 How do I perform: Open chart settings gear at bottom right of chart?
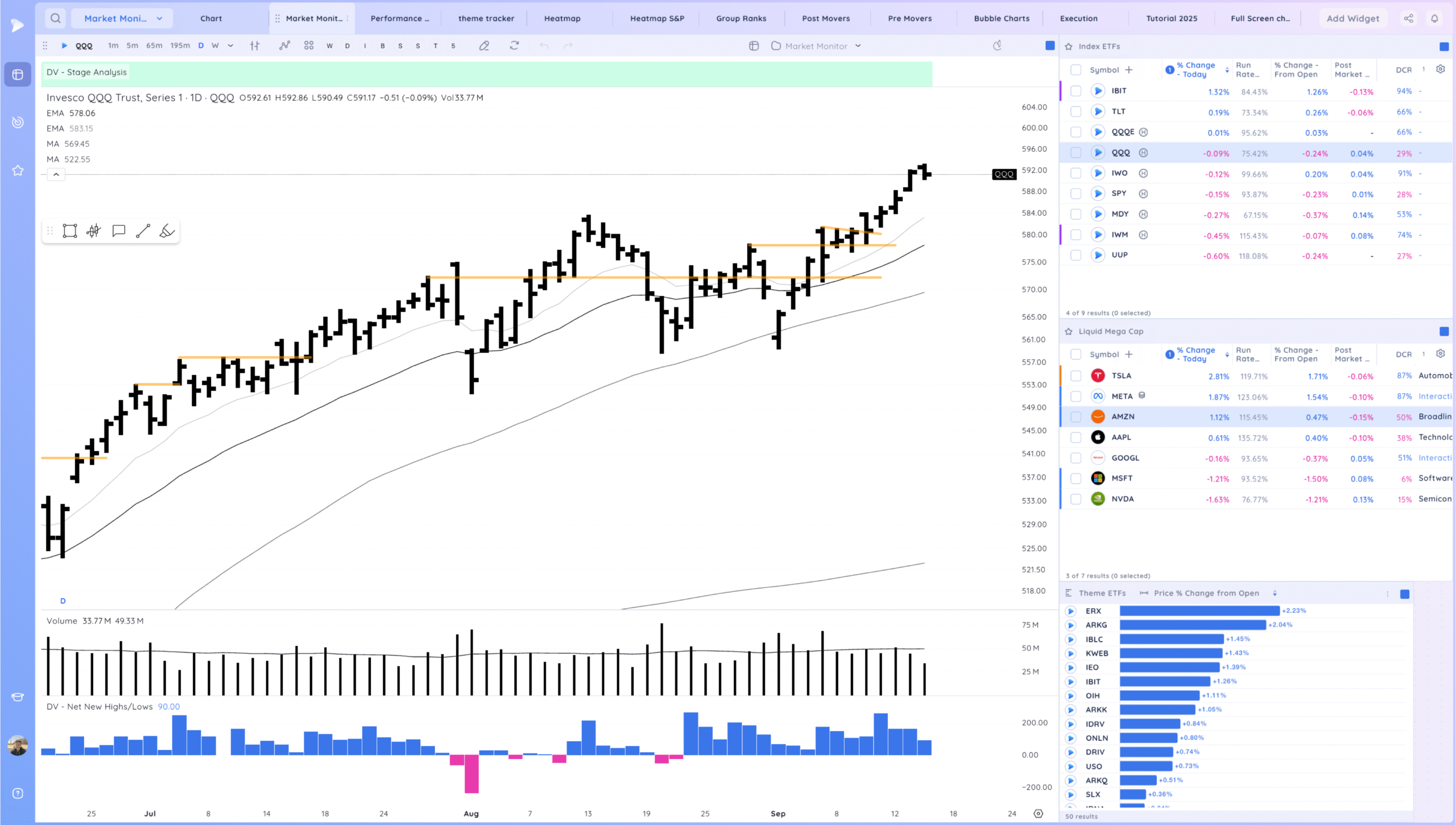(x=1038, y=814)
